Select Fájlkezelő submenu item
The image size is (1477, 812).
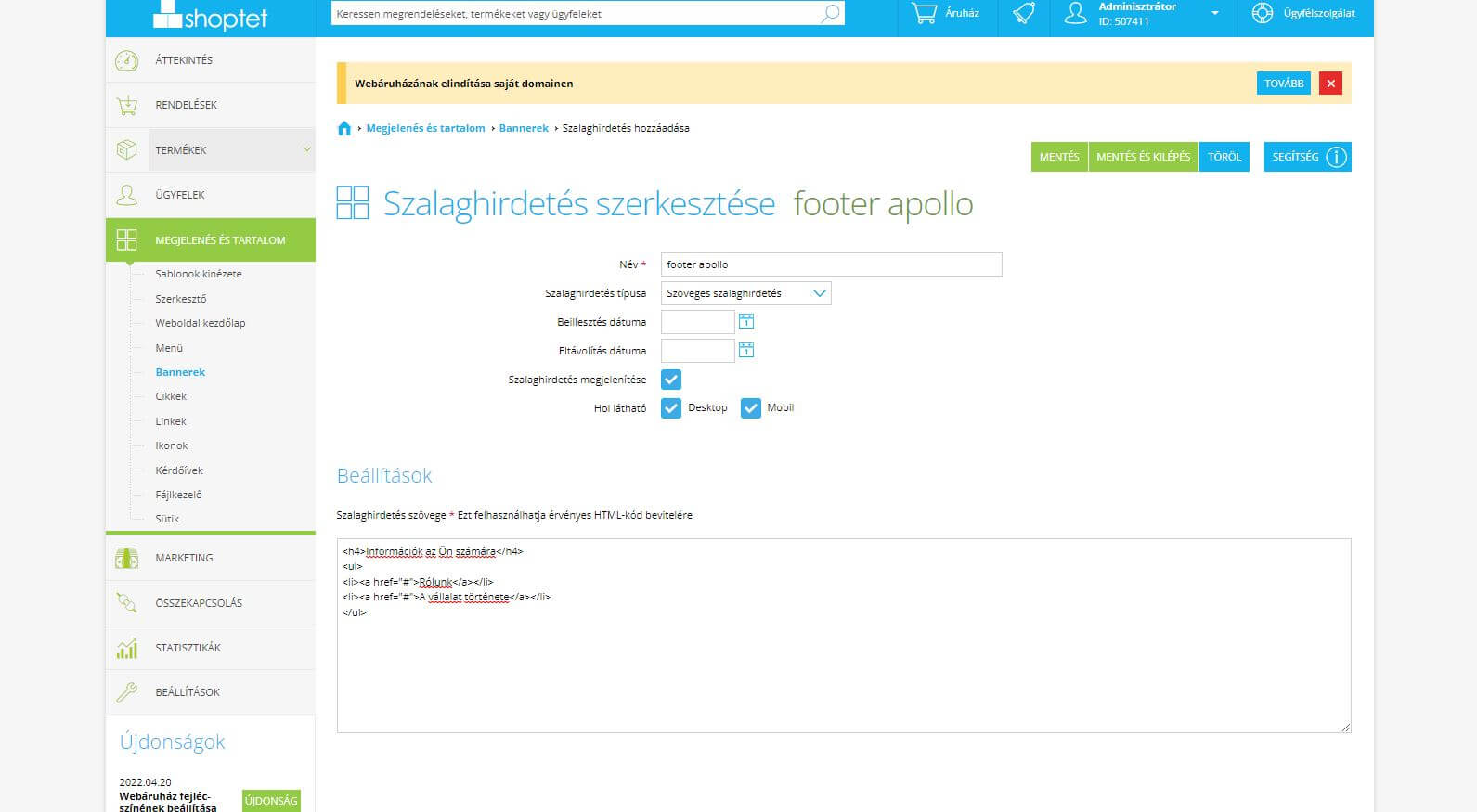pyautogui.click(x=178, y=495)
